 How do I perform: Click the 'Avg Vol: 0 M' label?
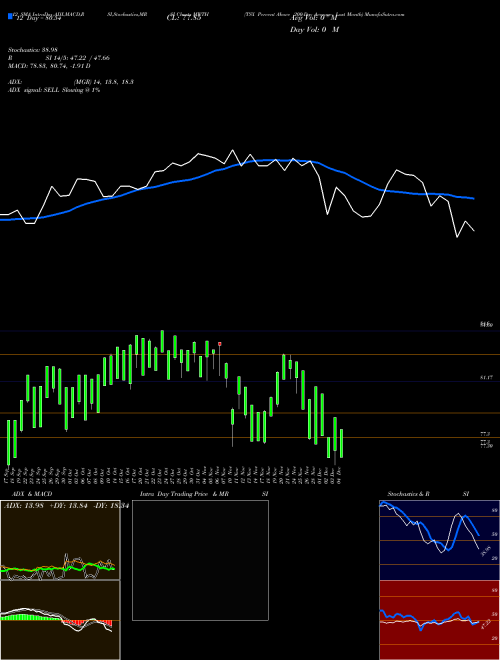point(314,18)
